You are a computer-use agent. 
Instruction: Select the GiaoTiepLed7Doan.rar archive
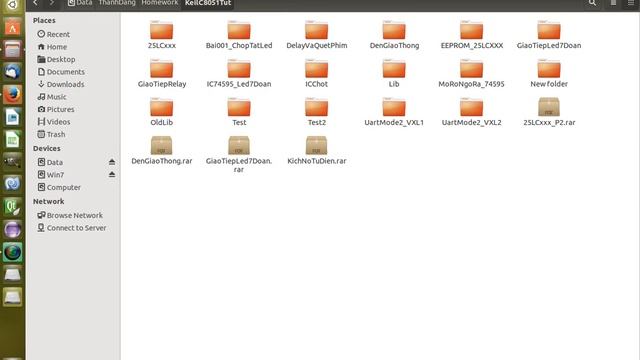point(239,154)
